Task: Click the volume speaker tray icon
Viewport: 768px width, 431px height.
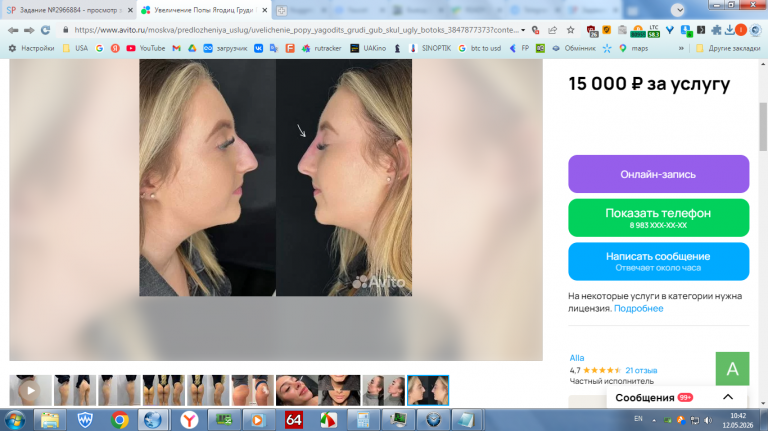Action: [708, 420]
